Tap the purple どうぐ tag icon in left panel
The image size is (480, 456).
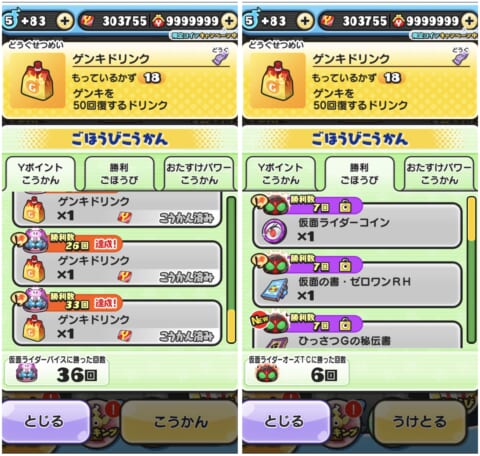[221, 56]
